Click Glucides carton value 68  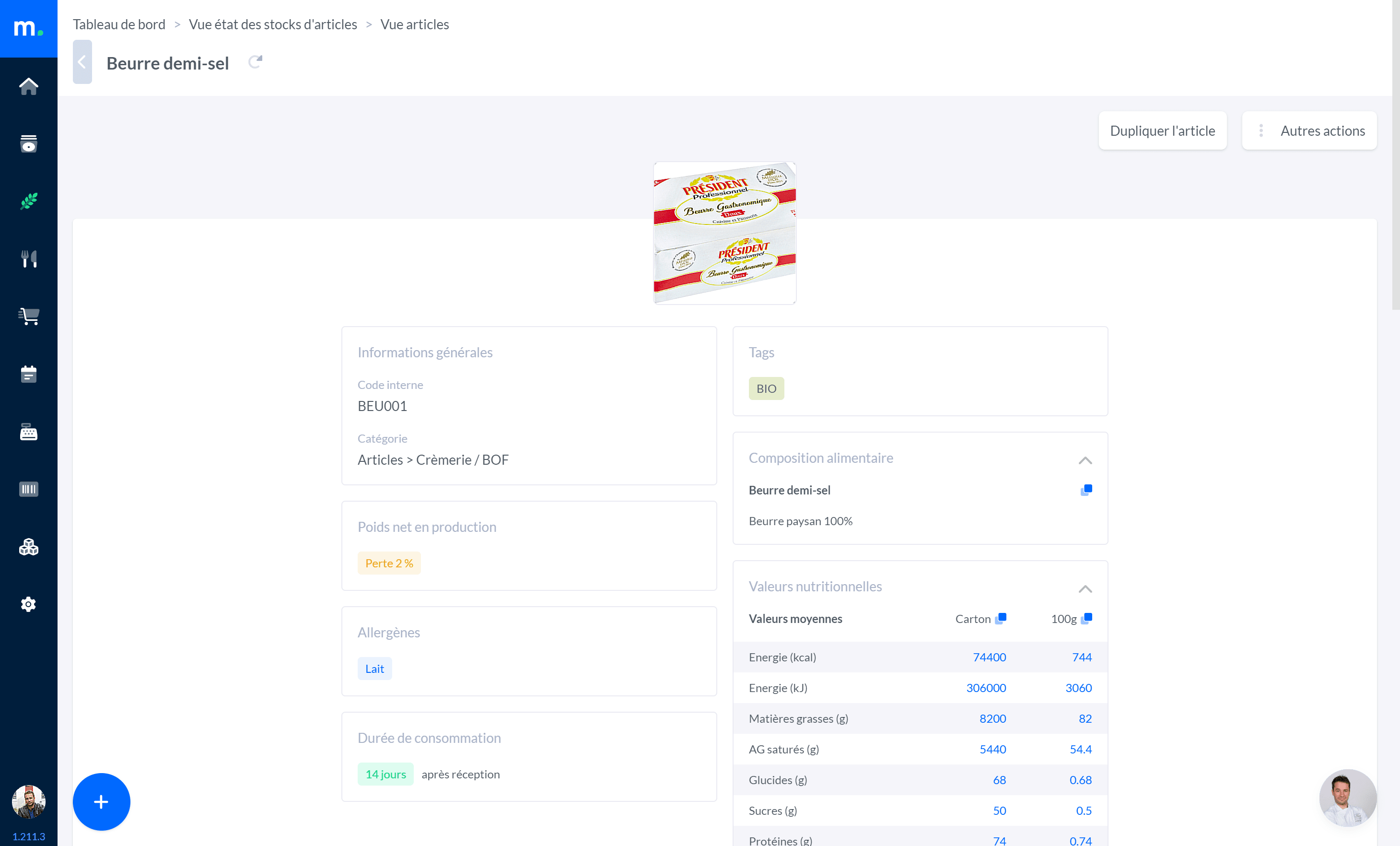pos(1000,779)
